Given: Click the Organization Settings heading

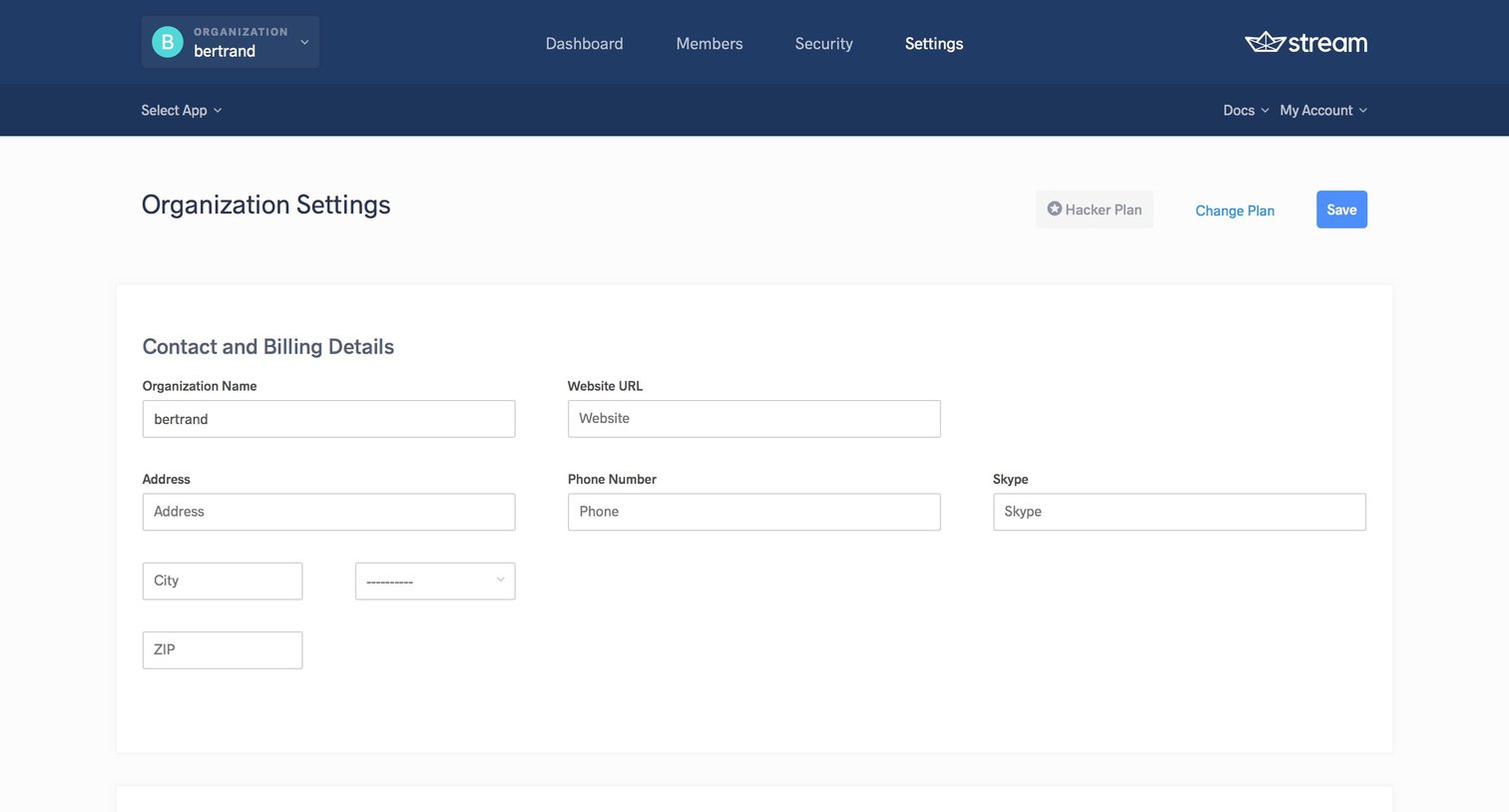Looking at the screenshot, I should [266, 204].
